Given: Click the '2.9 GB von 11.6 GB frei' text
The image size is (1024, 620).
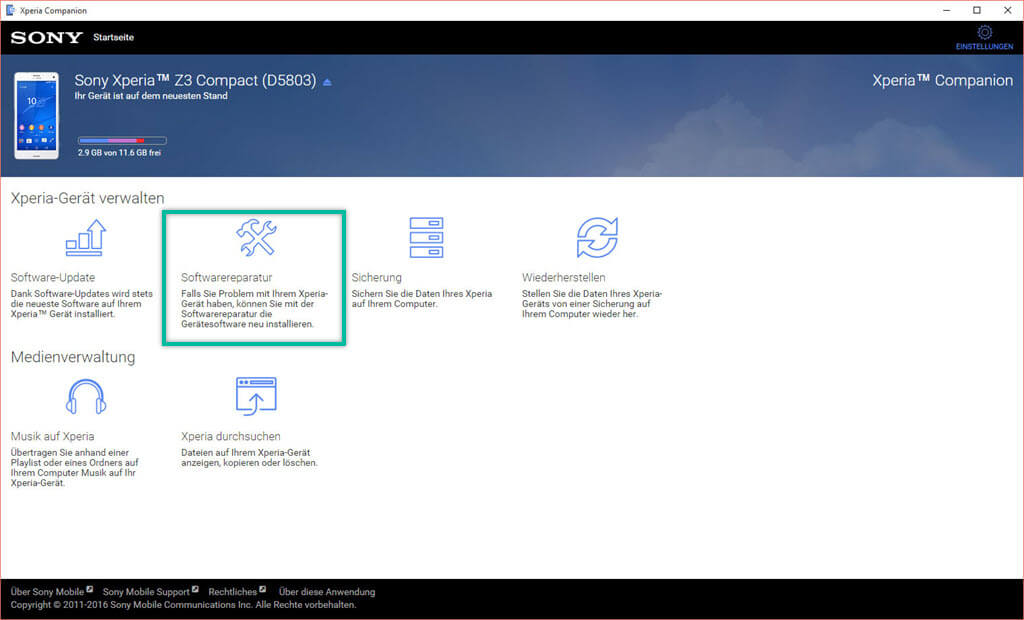Looking at the screenshot, I should [120, 153].
